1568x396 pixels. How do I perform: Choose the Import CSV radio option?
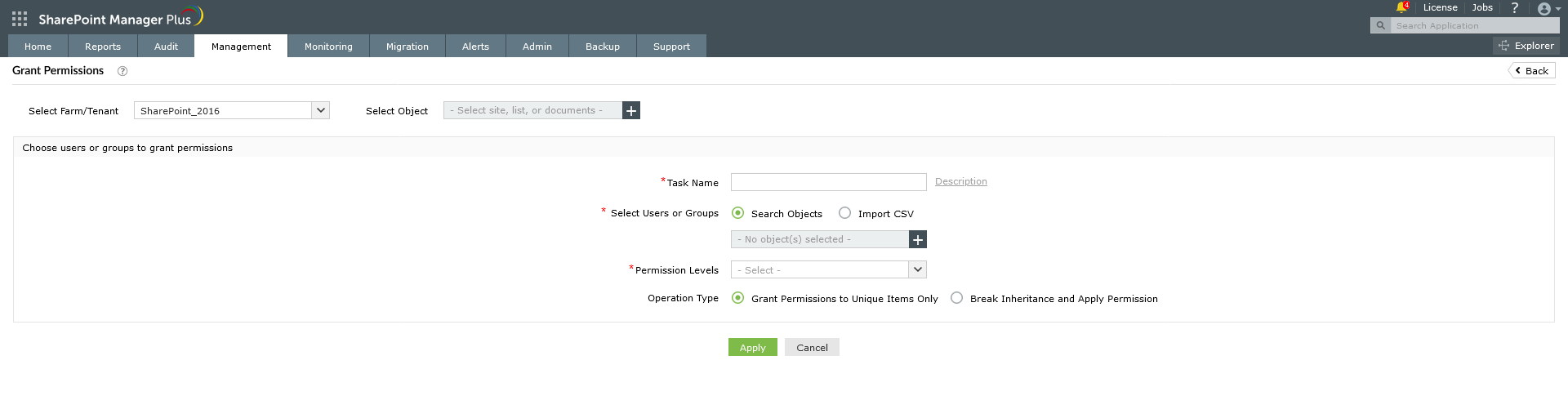pos(845,213)
